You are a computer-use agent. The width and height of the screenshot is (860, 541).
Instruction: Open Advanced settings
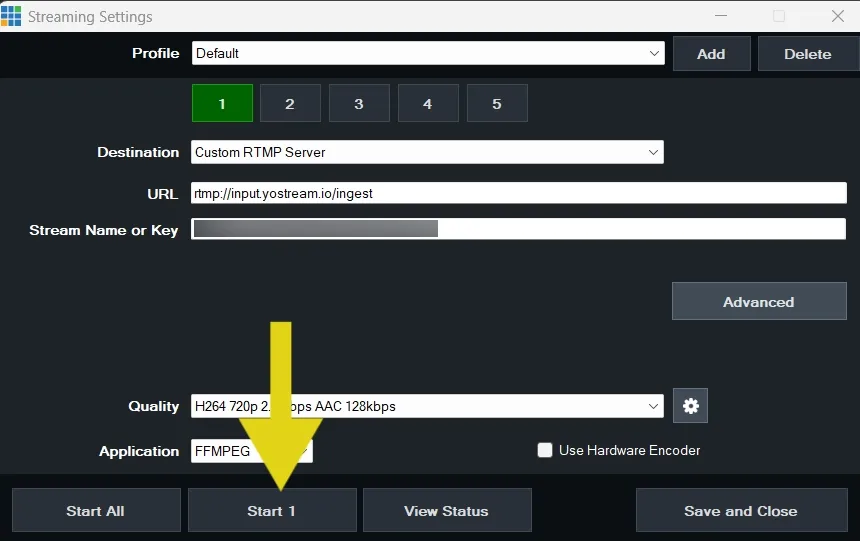coord(759,301)
